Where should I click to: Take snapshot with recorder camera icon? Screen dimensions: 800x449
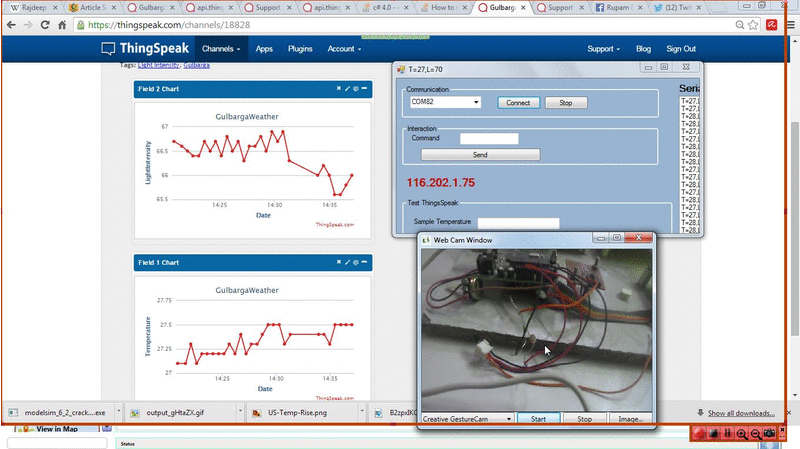coord(769,434)
